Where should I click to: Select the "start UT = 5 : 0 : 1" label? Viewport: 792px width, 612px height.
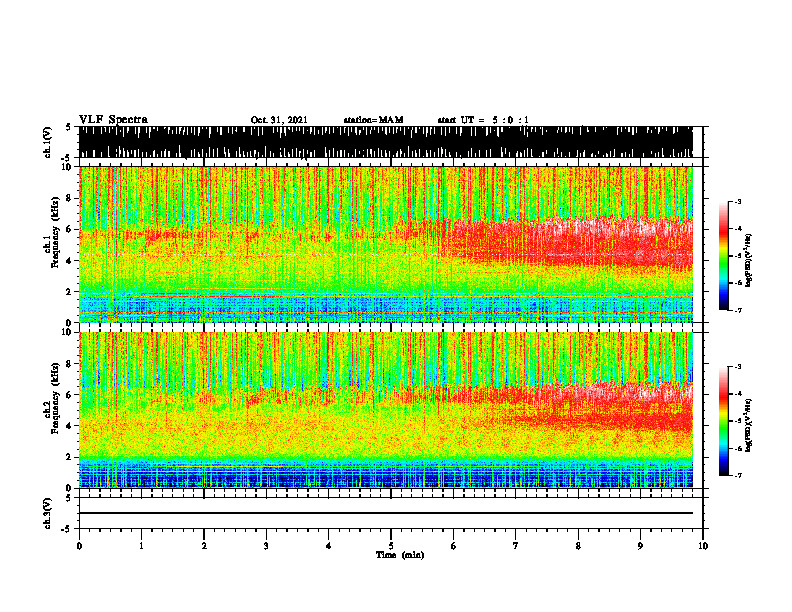click(483, 120)
